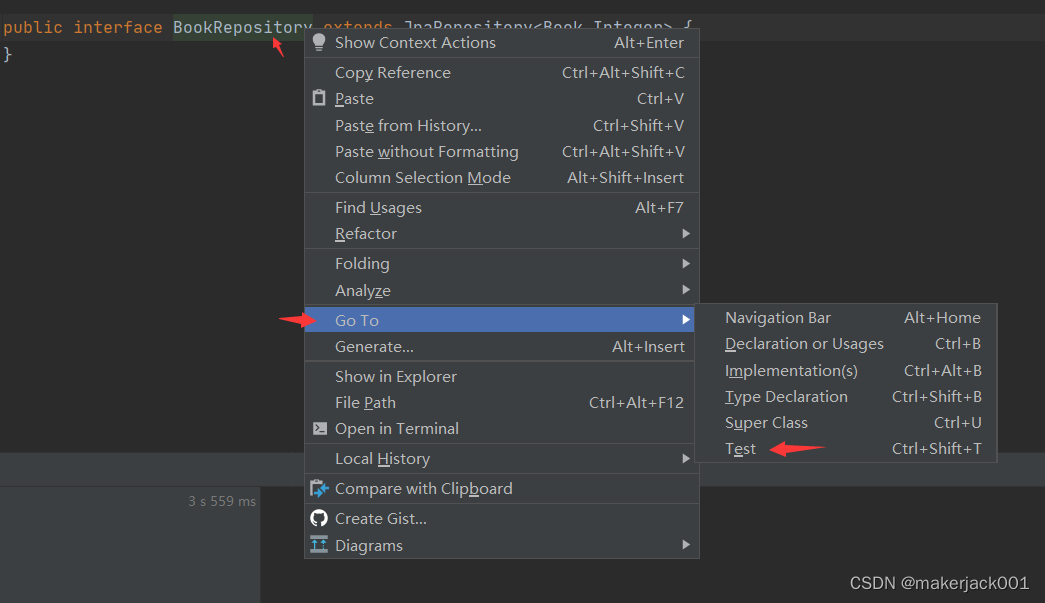Click the lightbulb Show Context Actions icon

tap(319, 42)
